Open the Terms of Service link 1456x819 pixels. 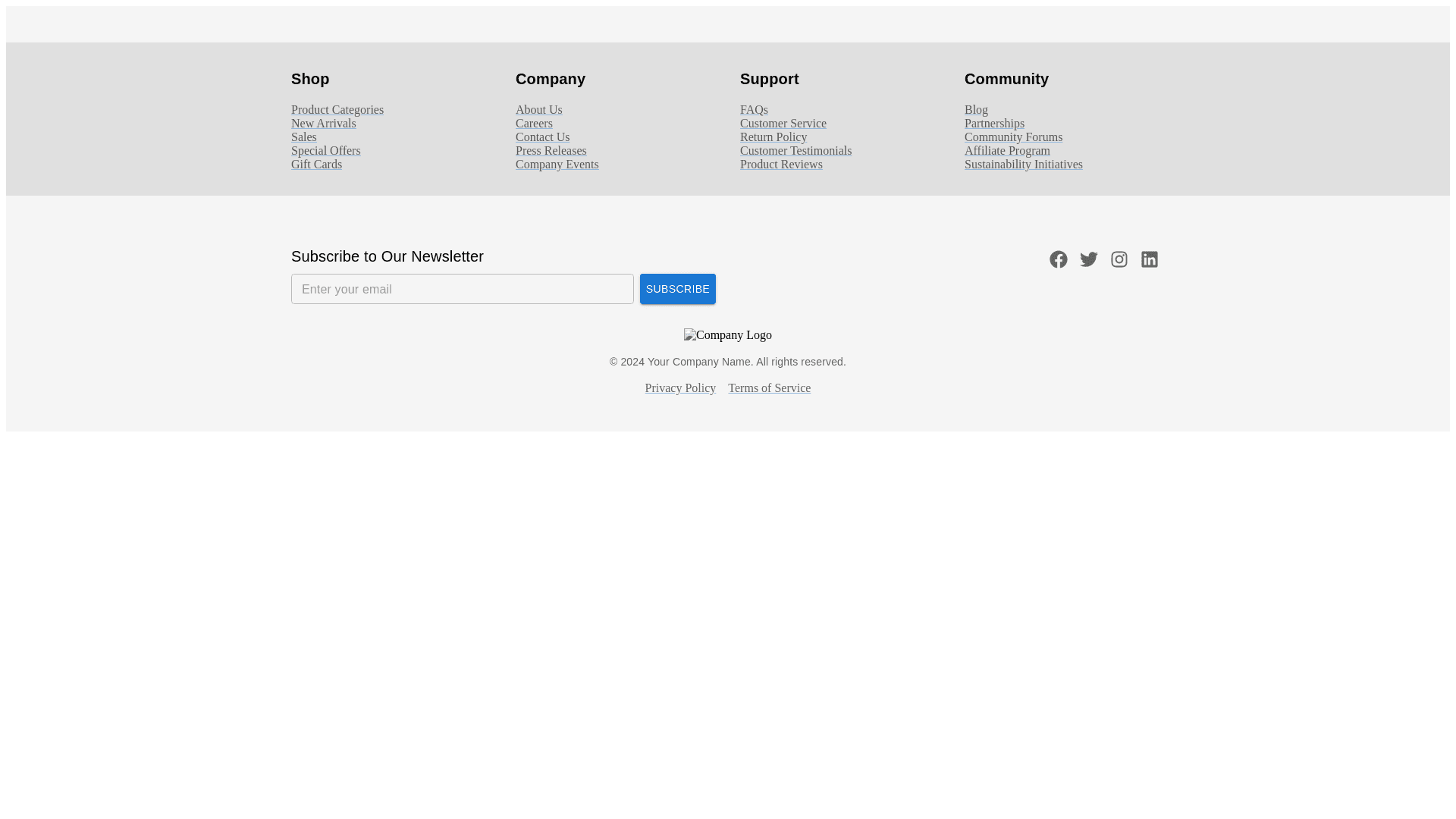(769, 388)
